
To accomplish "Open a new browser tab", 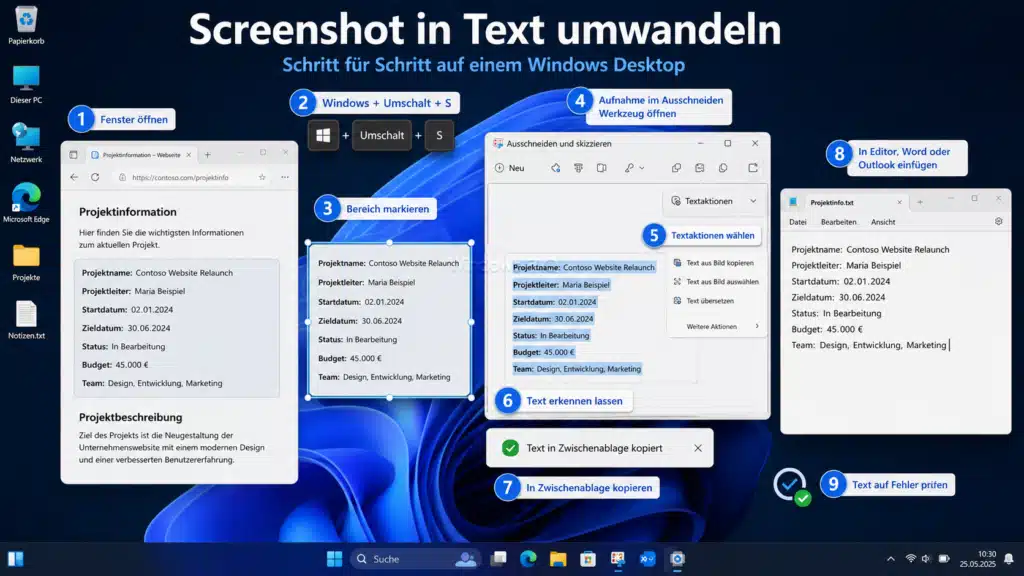I will pyautogui.click(x=208, y=155).
